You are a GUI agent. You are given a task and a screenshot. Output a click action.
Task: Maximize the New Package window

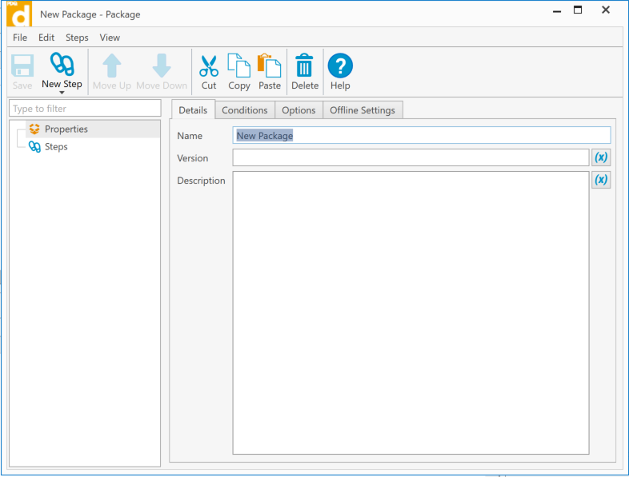click(x=578, y=10)
